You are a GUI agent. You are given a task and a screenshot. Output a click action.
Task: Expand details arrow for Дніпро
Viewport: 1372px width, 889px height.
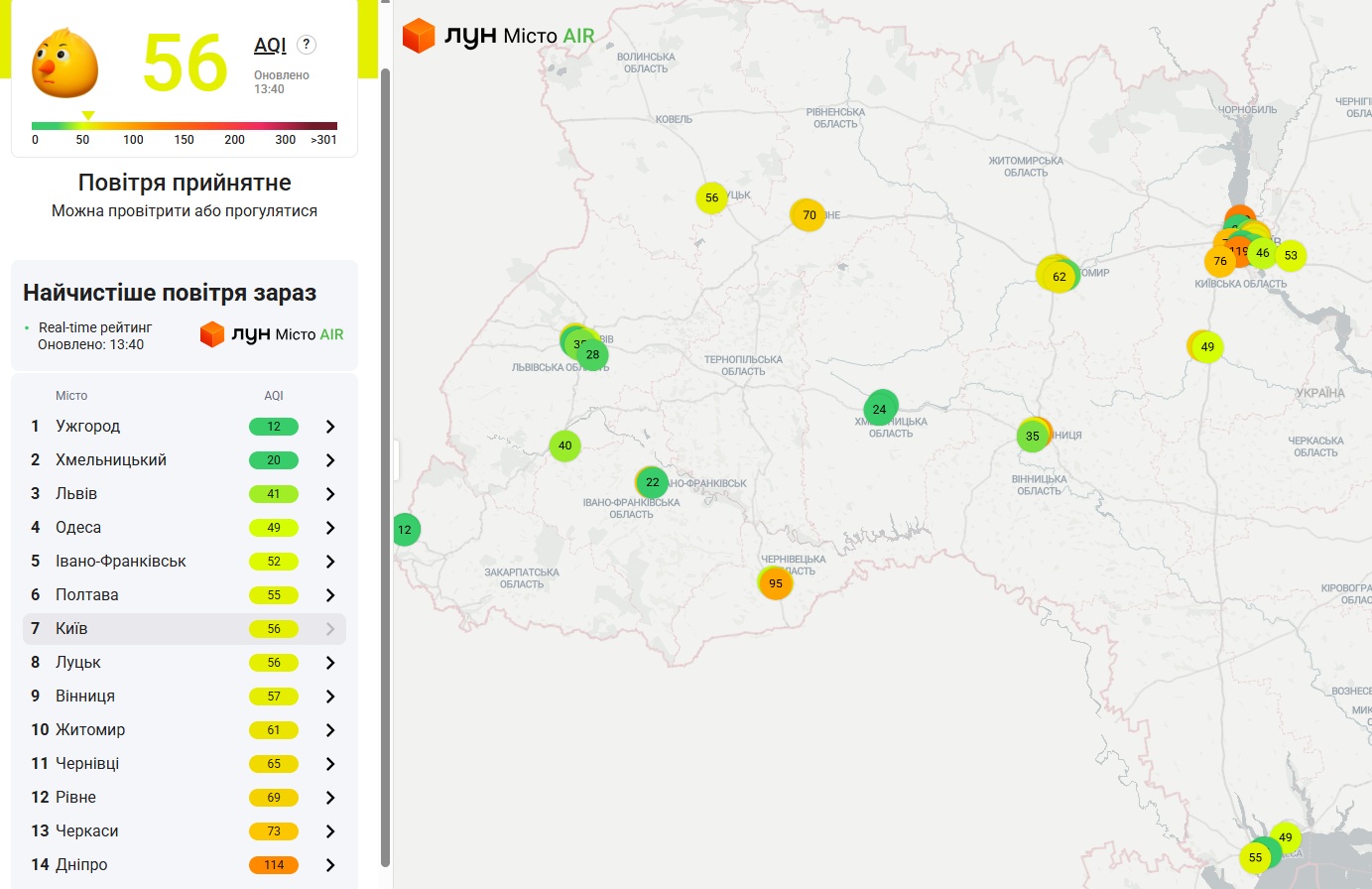[330, 865]
